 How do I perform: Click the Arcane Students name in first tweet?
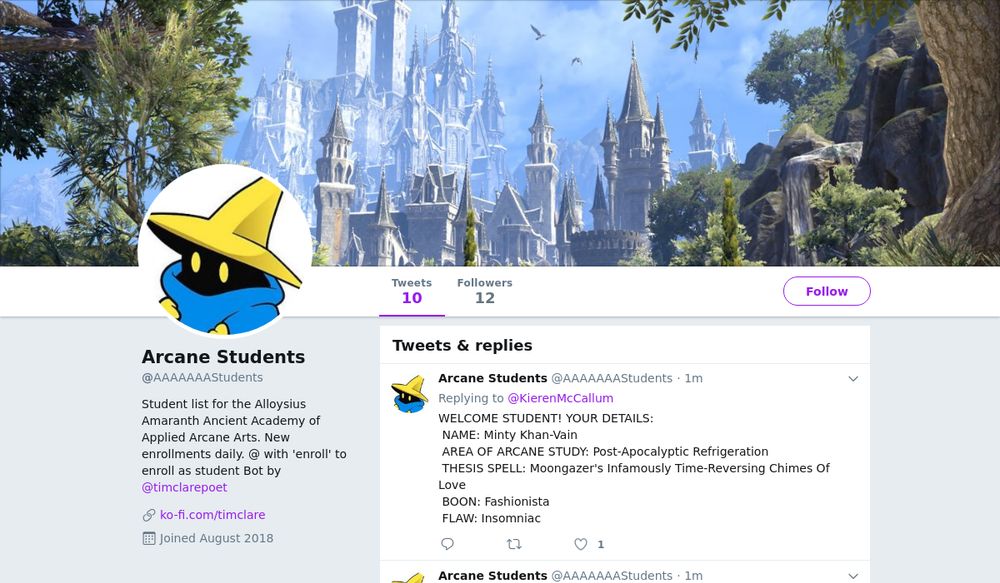click(x=492, y=378)
